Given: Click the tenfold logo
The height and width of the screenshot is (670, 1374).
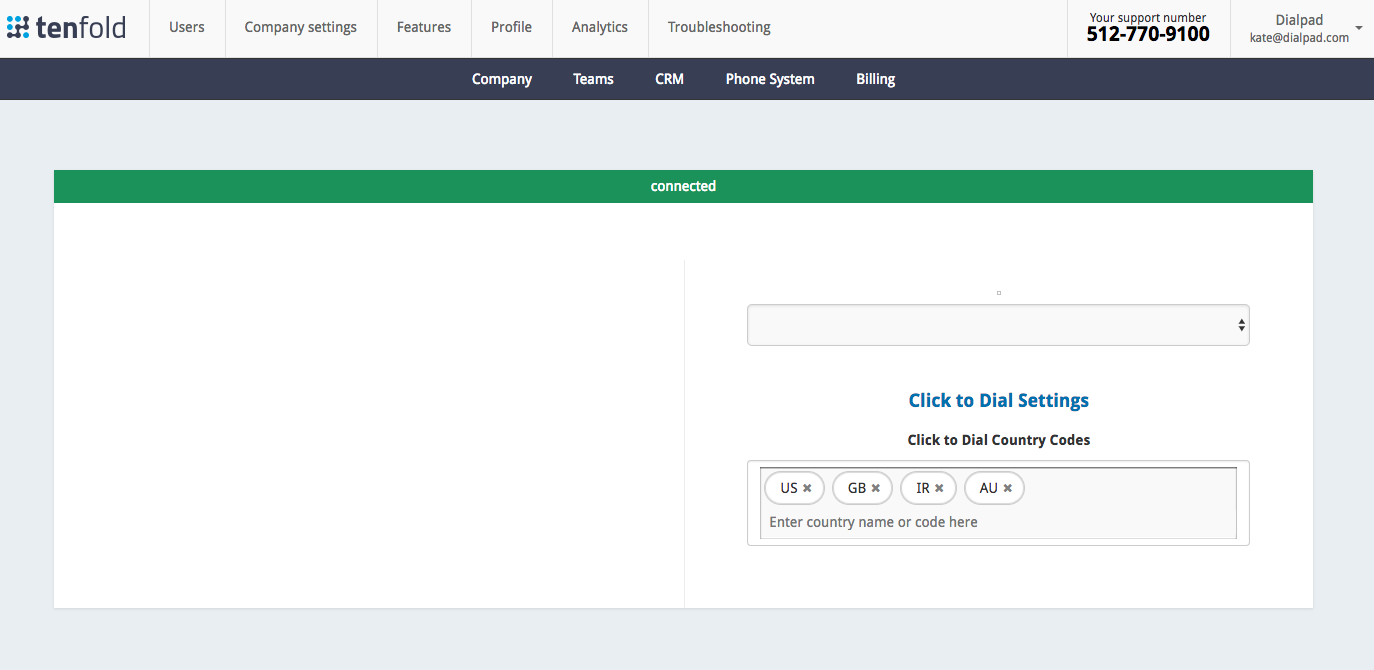Looking at the screenshot, I should coord(66,27).
